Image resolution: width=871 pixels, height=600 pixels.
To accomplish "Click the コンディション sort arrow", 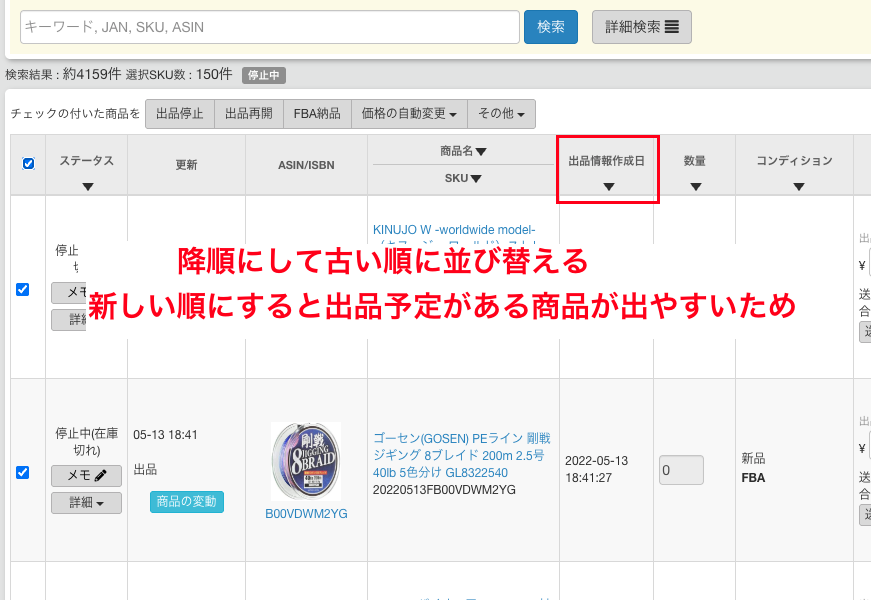I will 798,187.
